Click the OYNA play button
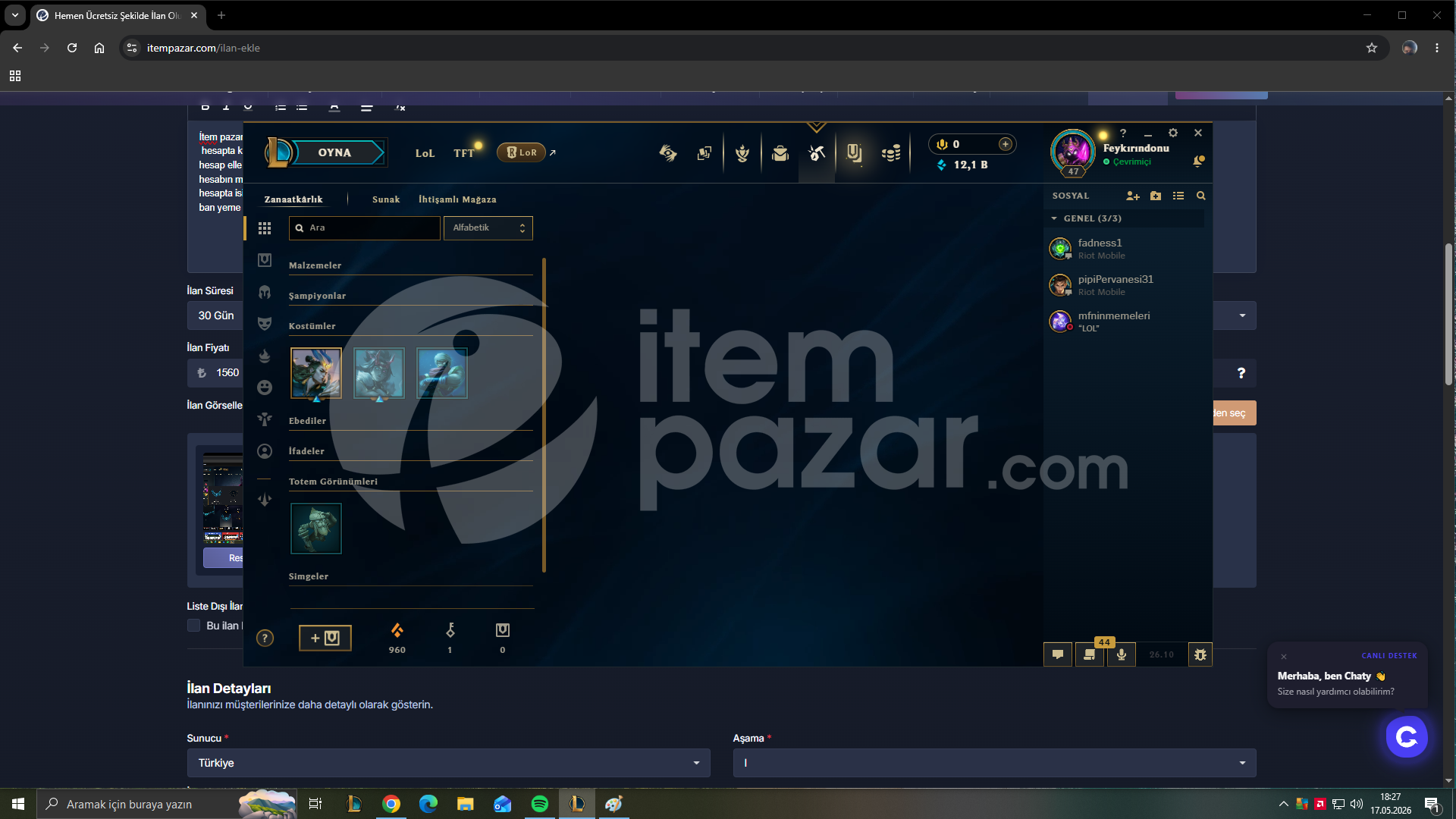Viewport: 1456px width, 819px height. click(334, 152)
